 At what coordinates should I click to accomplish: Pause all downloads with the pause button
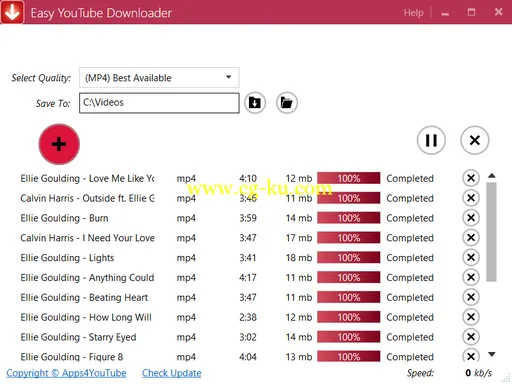click(x=431, y=140)
